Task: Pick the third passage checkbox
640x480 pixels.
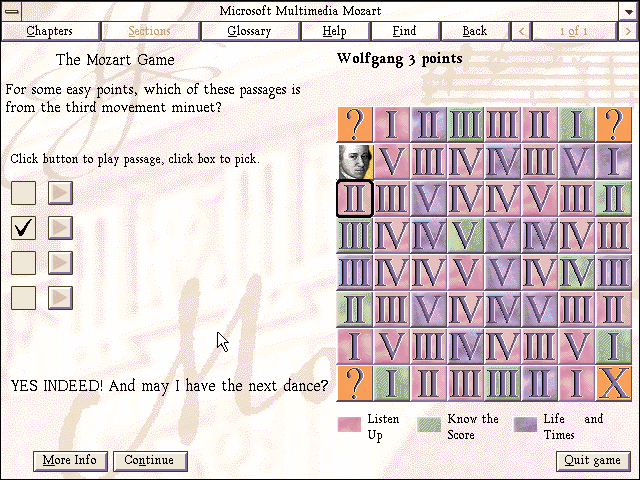Action: (x=23, y=262)
